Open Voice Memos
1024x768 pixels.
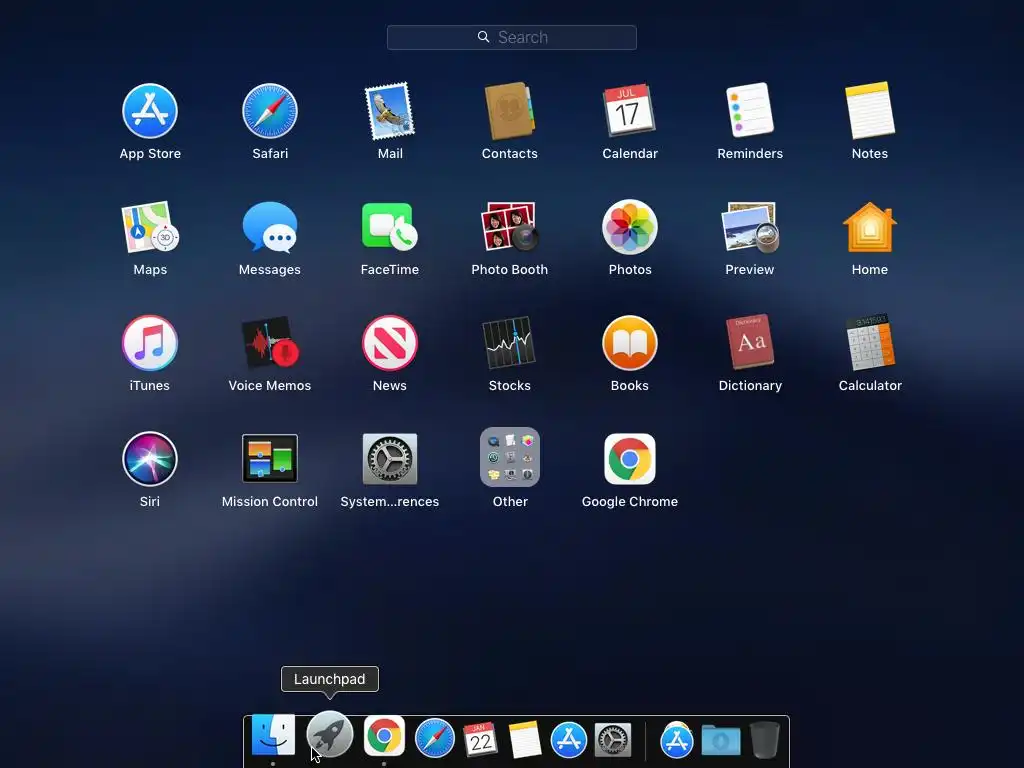(270, 343)
